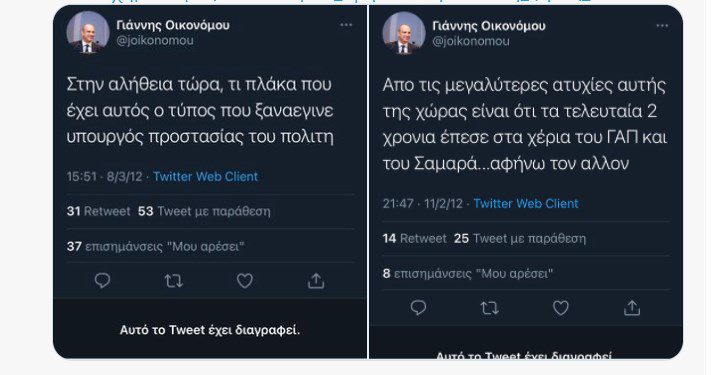Like the left tweet with heart icon
724x375 pixels.
[245, 281]
